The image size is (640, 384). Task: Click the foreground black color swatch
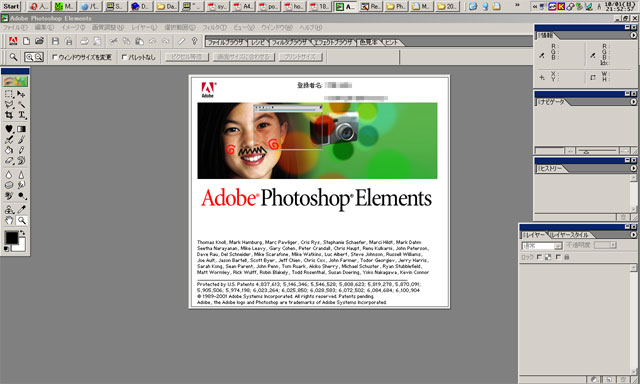[x=11, y=238]
